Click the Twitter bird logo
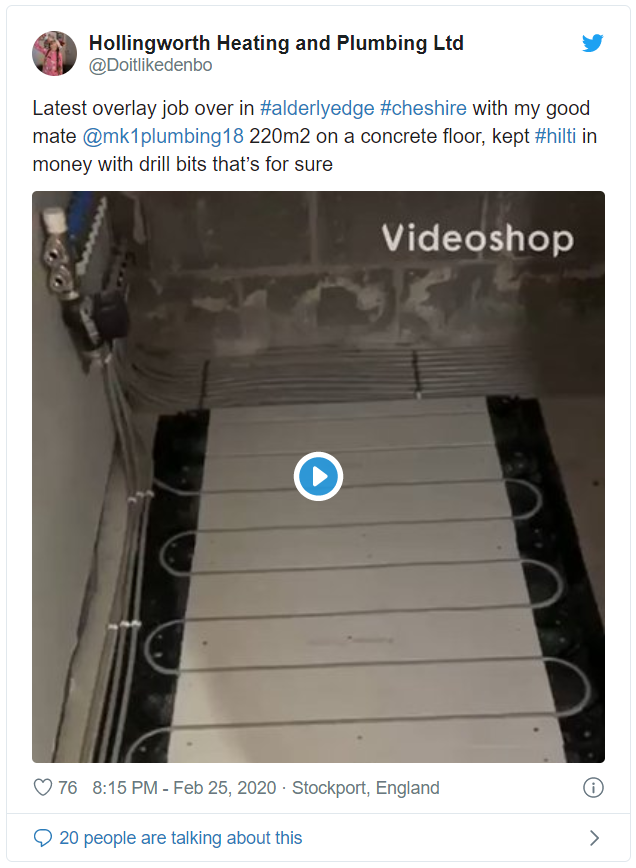This screenshot has height=868, width=636. click(592, 43)
